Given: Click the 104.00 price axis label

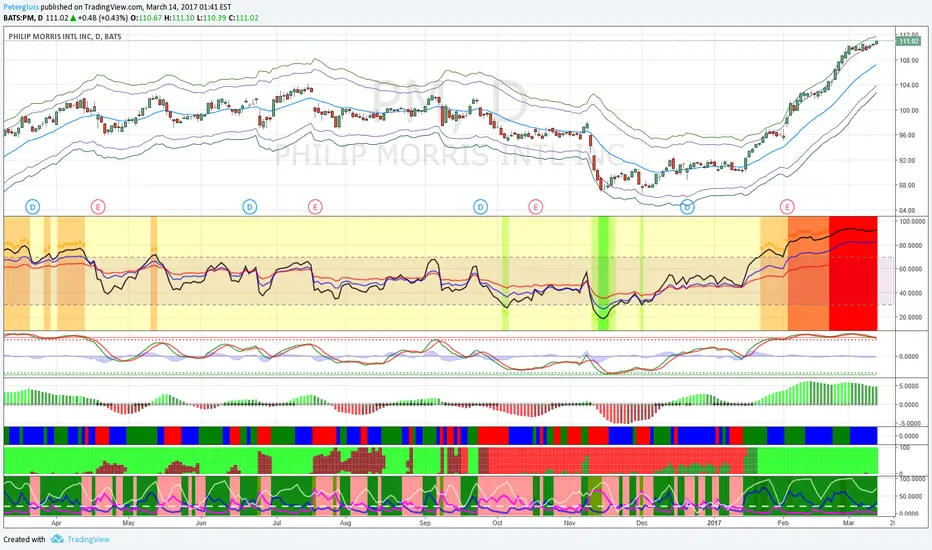Looking at the screenshot, I should coord(907,85).
